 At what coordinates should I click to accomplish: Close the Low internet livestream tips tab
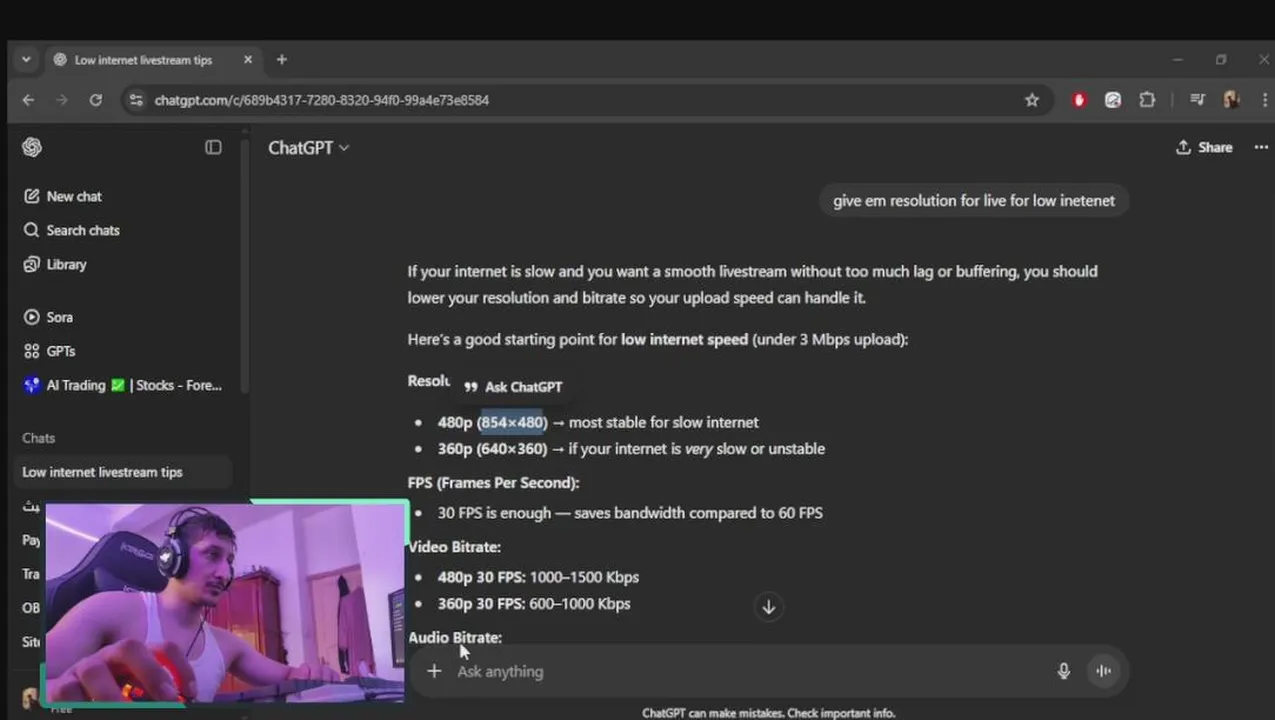248,60
